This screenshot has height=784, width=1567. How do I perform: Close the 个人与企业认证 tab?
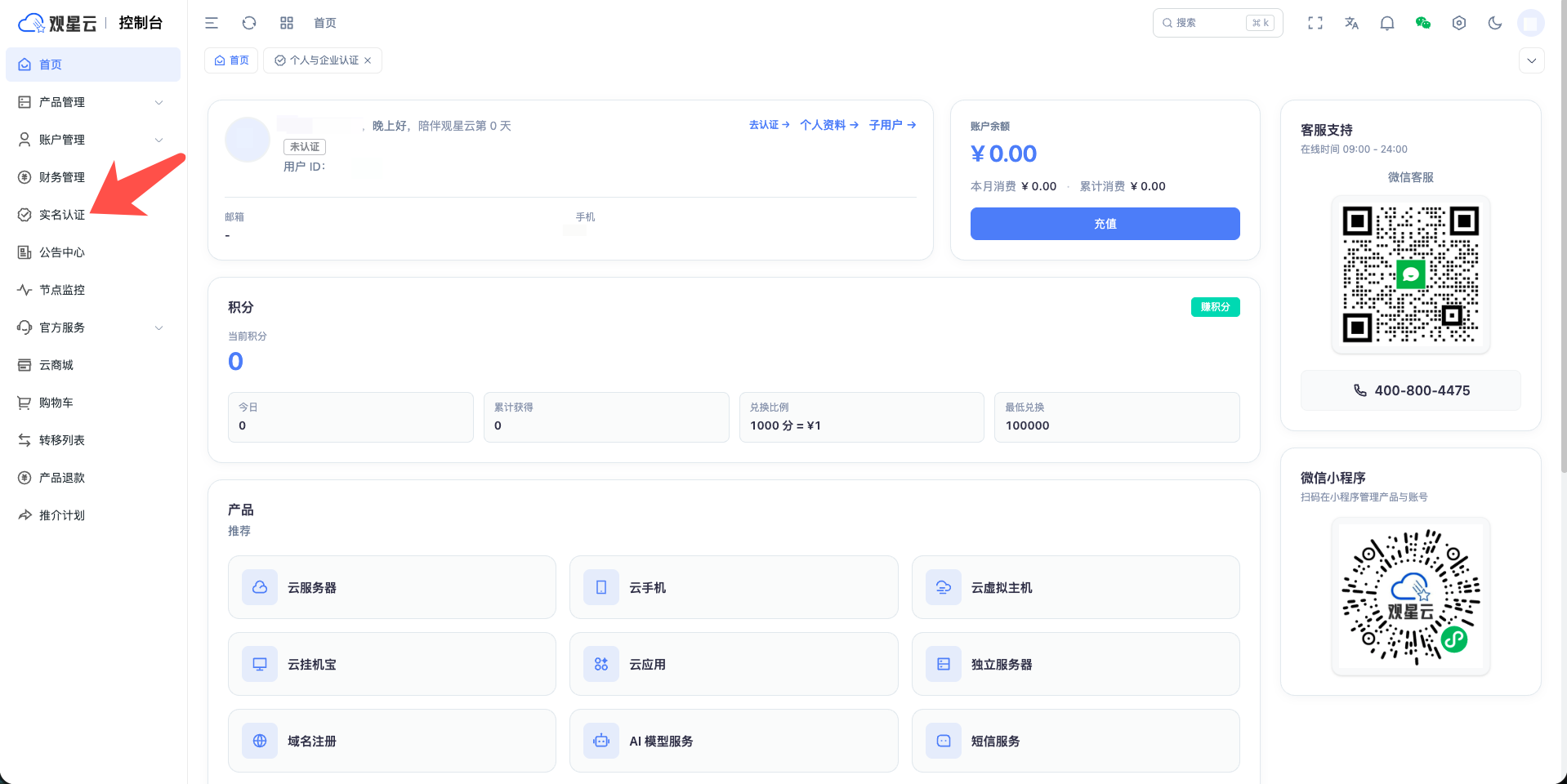point(368,60)
